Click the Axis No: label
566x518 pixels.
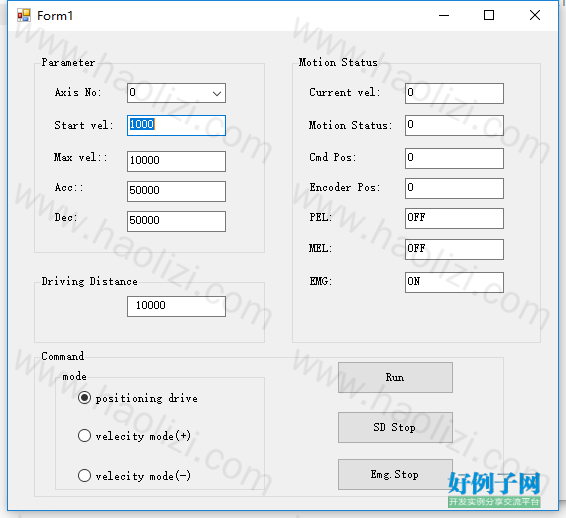click(78, 92)
